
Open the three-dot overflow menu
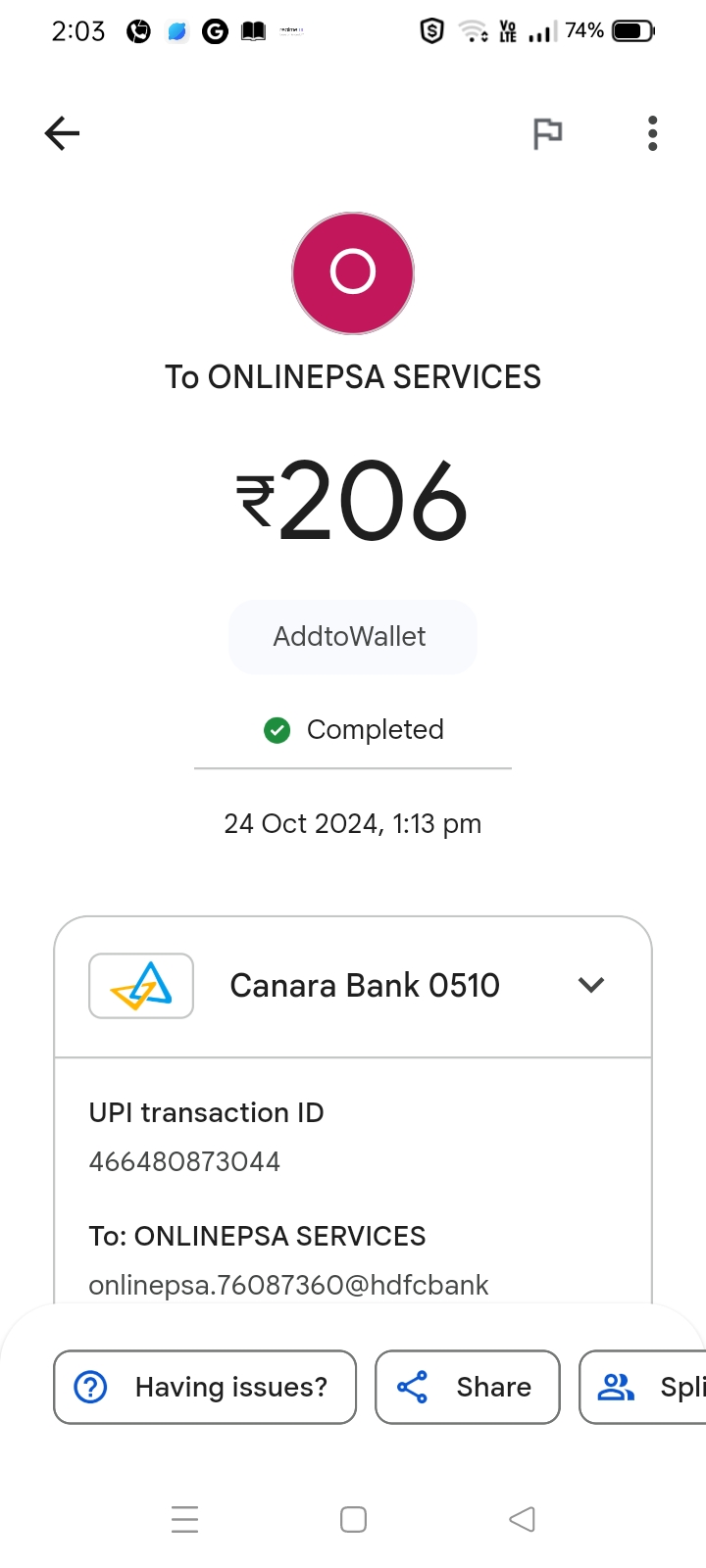pyautogui.click(x=652, y=133)
